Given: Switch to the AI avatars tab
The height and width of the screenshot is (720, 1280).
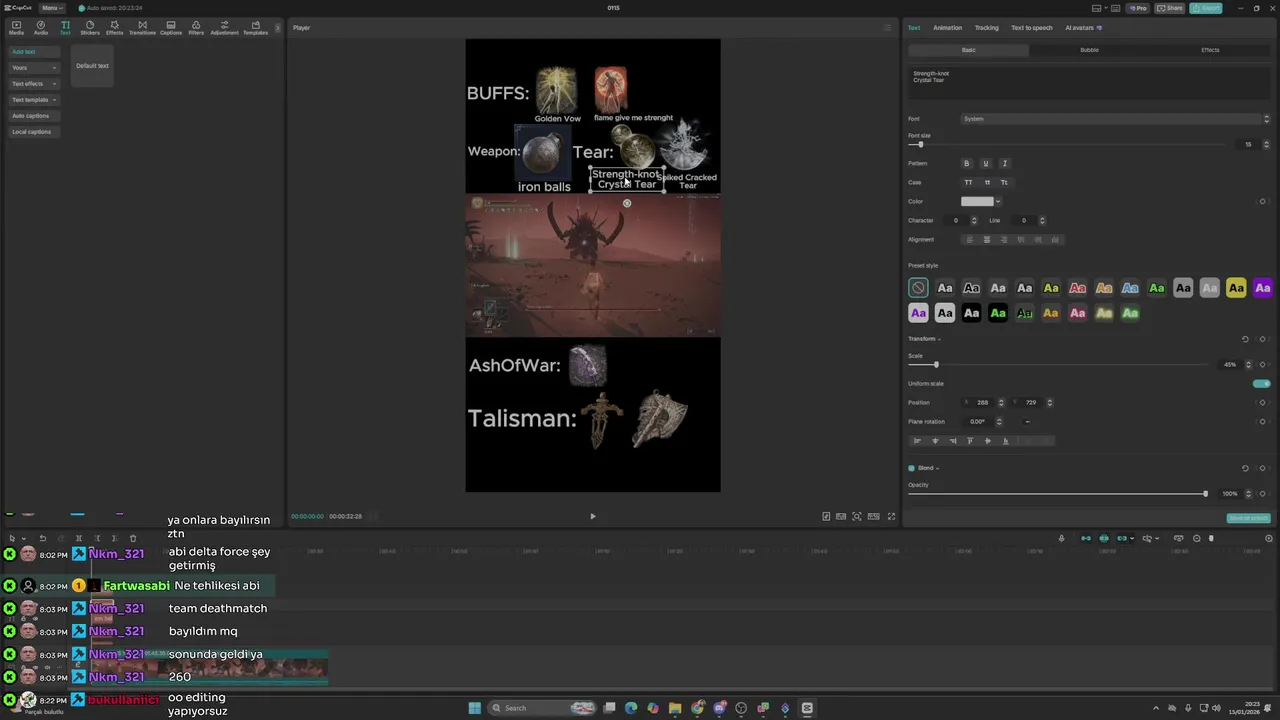Looking at the screenshot, I should pyautogui.click(x=1083, y=28).
